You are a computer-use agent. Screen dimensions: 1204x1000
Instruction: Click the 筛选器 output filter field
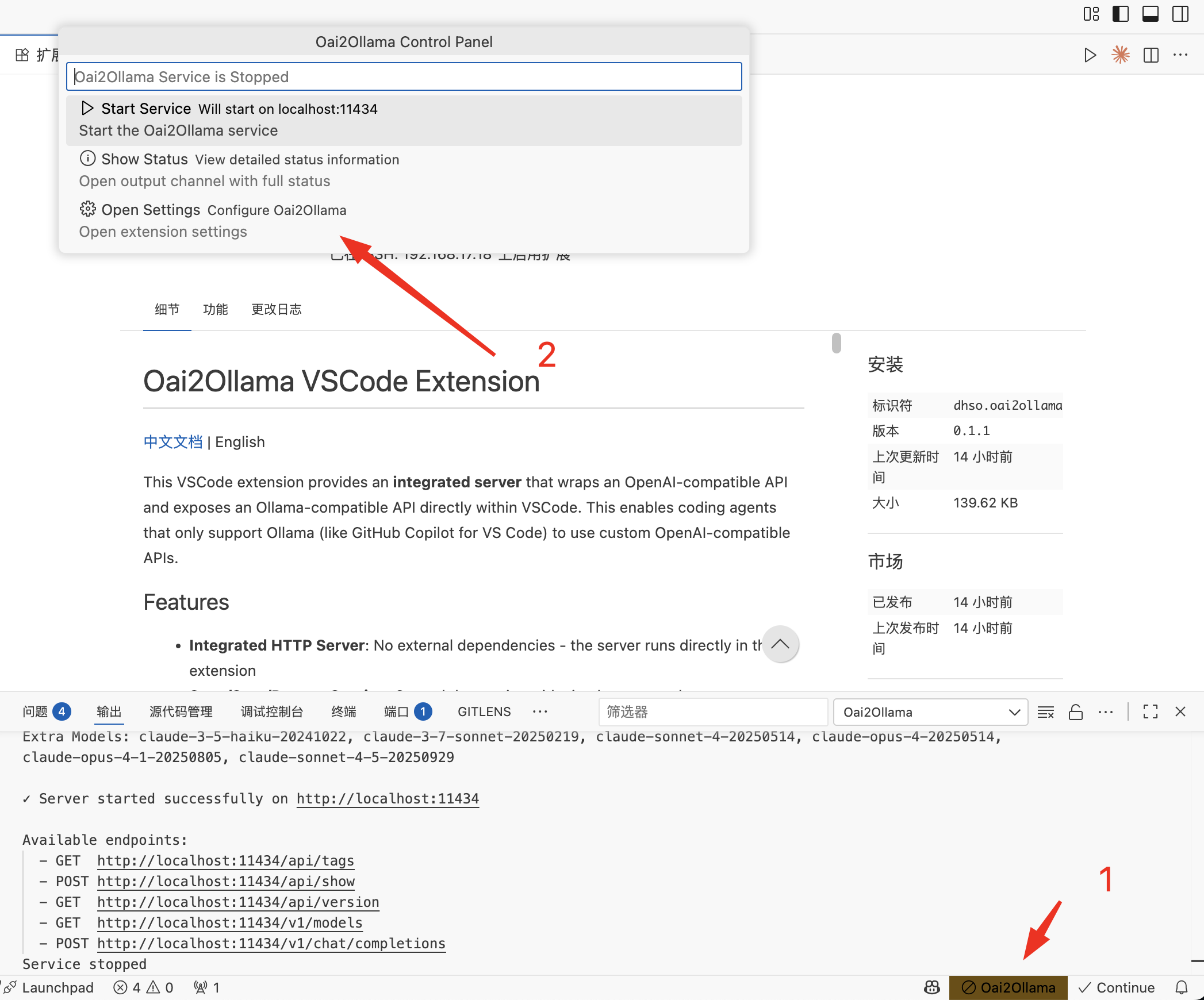pyautogui.click(x=712, y=712)
